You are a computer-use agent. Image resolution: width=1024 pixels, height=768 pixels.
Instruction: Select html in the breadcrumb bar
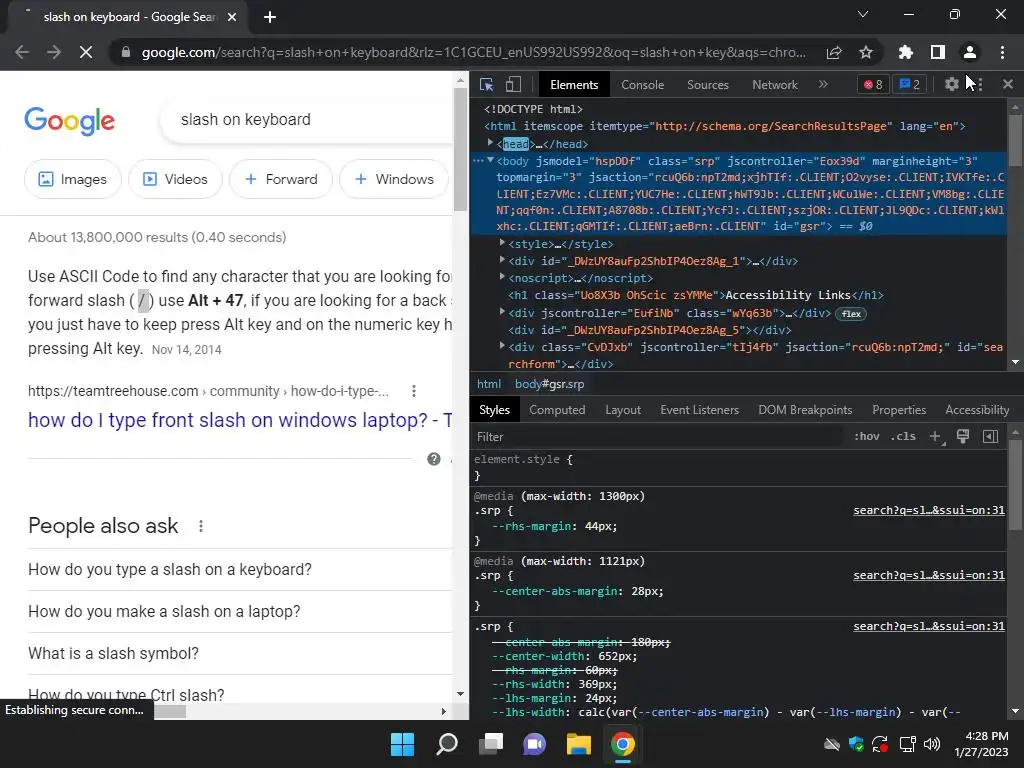point(488,384)
